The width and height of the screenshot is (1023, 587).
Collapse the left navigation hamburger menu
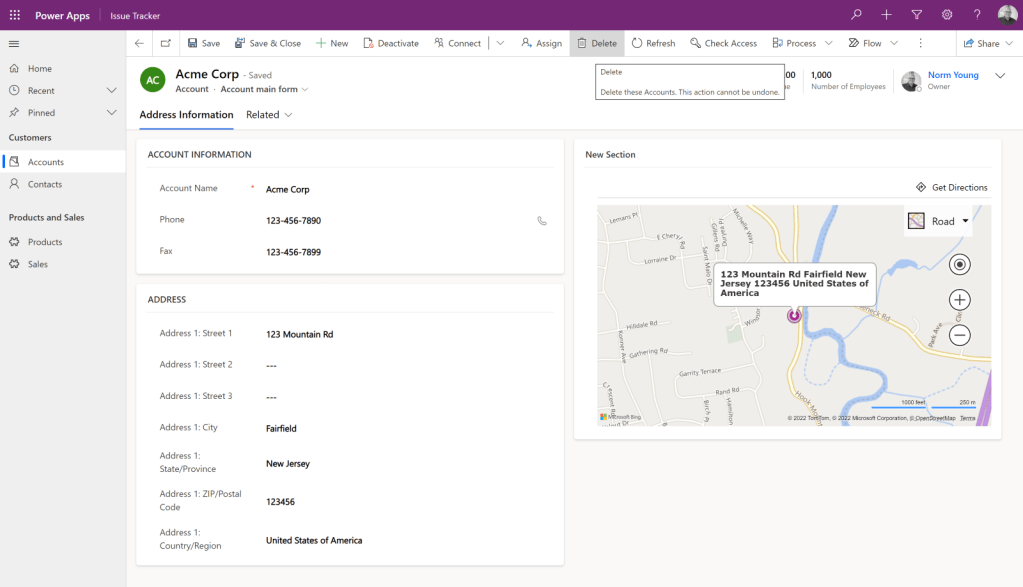coord(14,43)
